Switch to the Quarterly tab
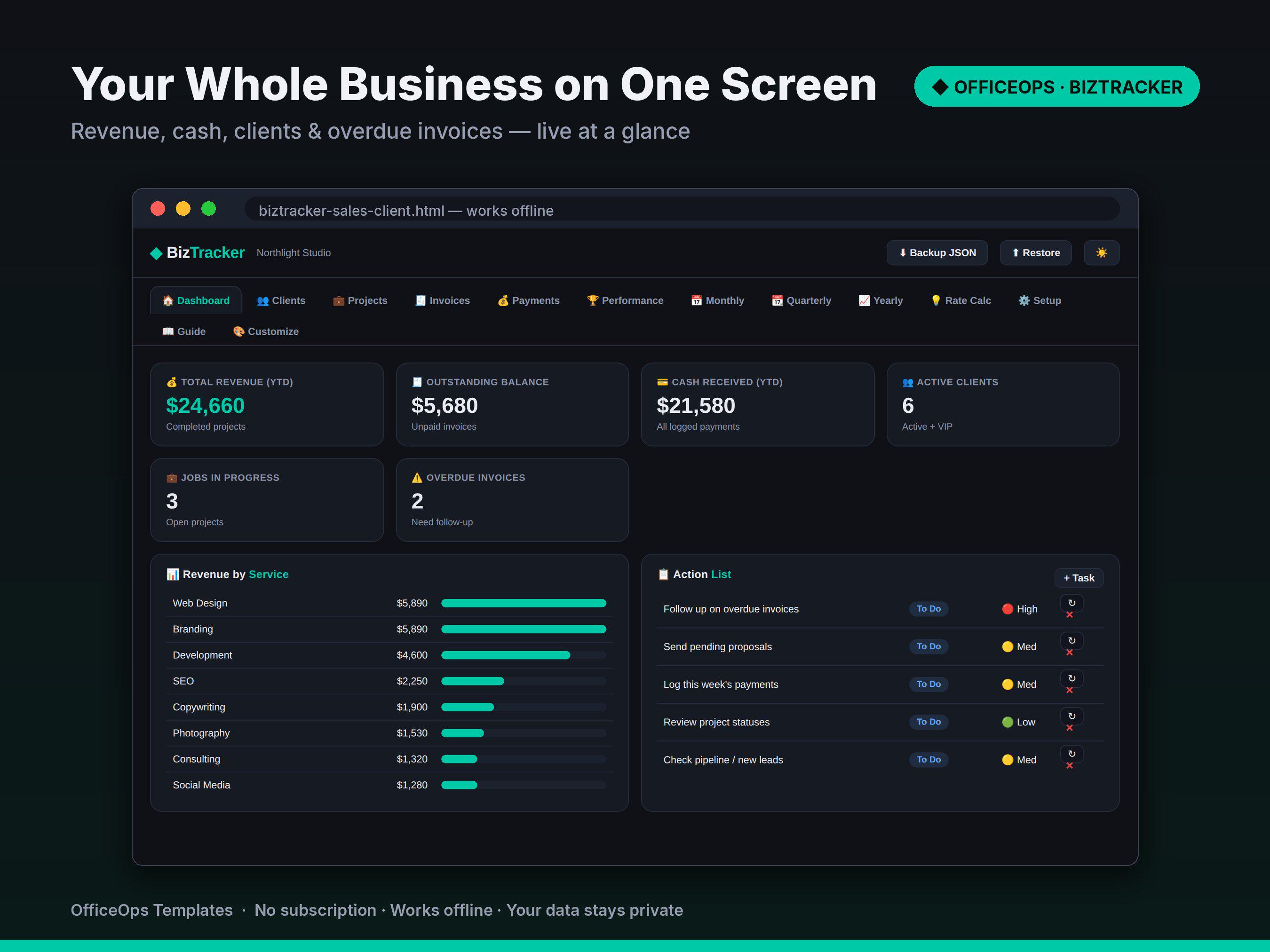Image resolution: width=1270 pixels, height=952 pixels. coord(801,300)
